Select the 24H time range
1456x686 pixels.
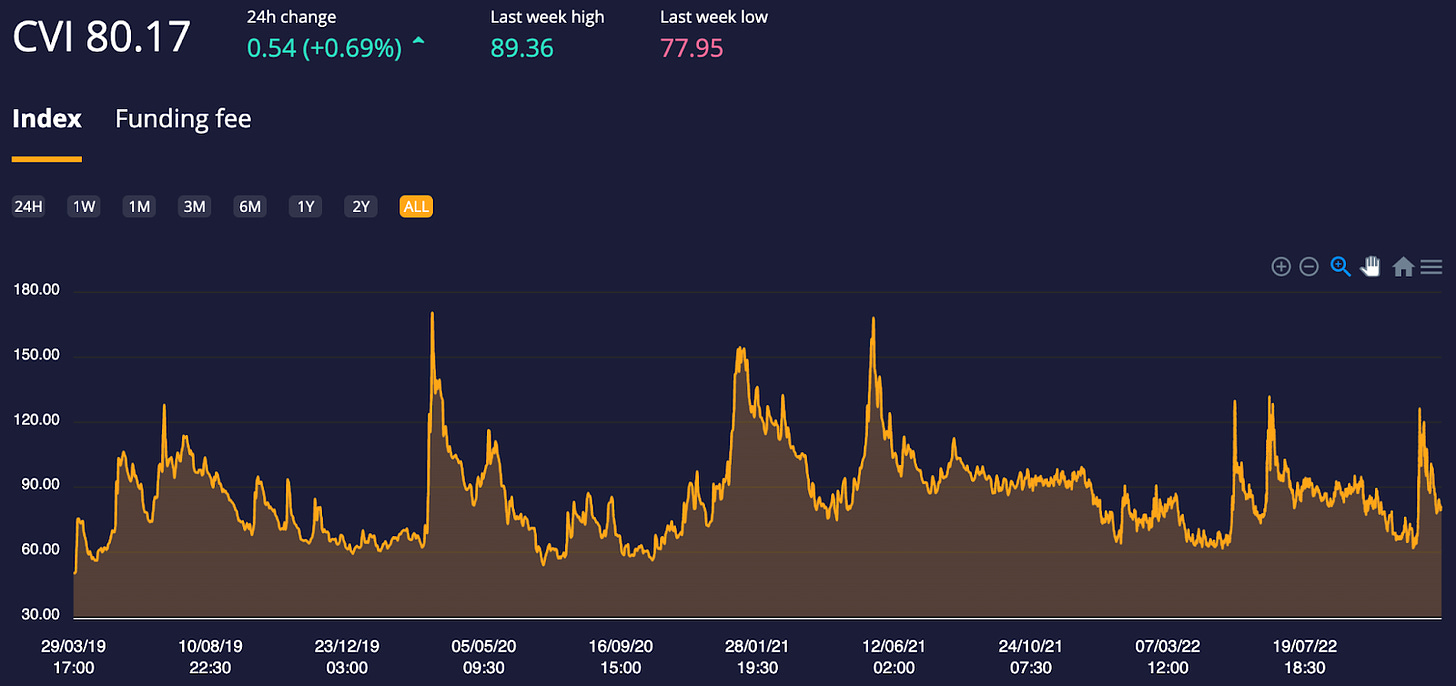coord(28,207)
